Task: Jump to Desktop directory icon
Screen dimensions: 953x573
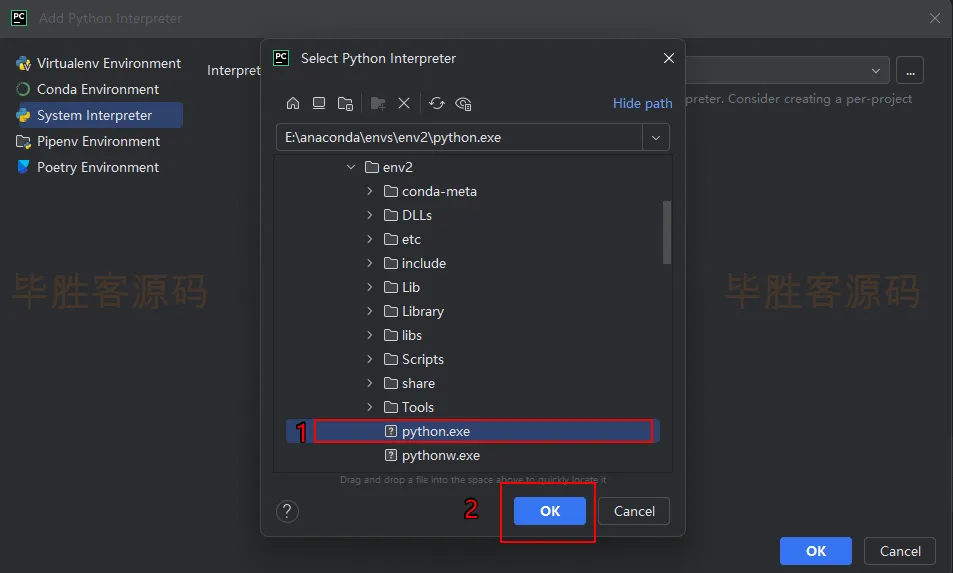Action: [x=318, y=103]
